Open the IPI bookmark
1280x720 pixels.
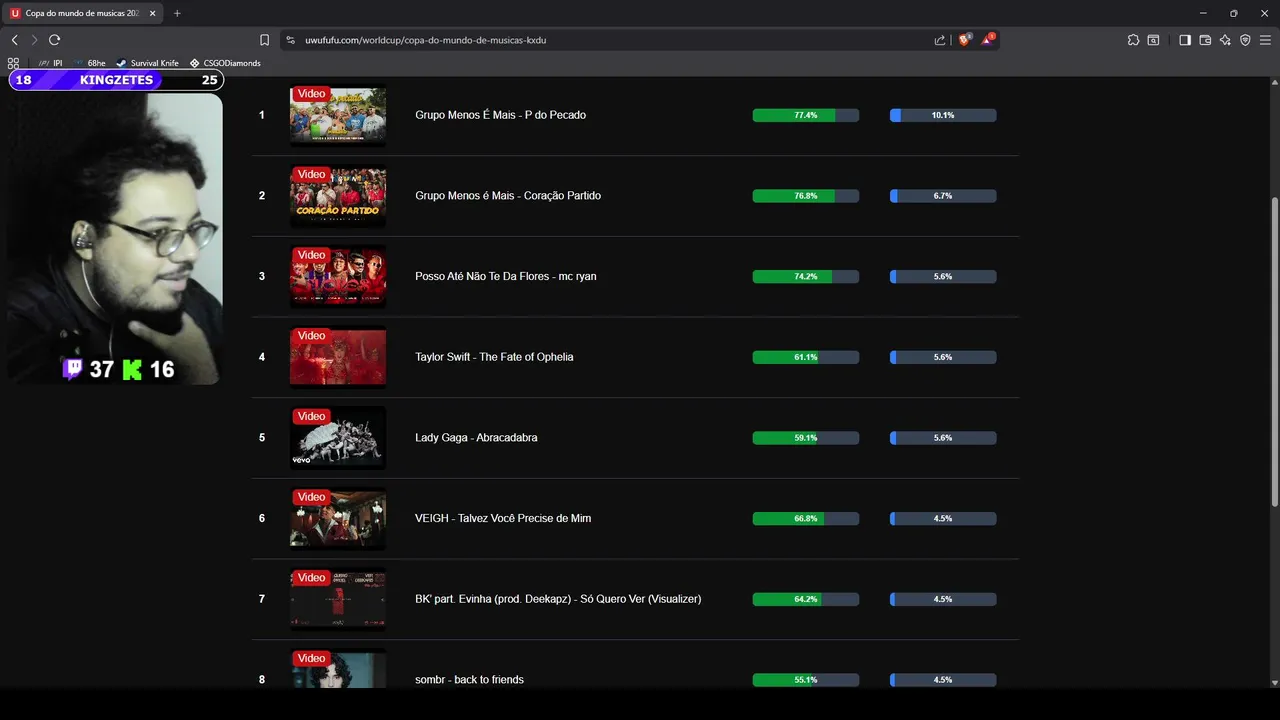click(x=51, y=63)
